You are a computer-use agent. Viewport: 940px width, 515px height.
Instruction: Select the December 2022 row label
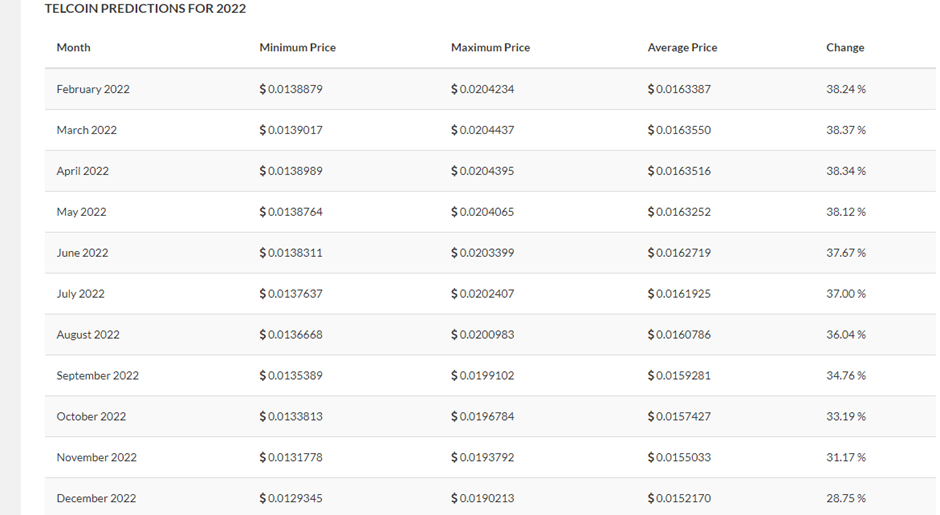coord(96,498)
